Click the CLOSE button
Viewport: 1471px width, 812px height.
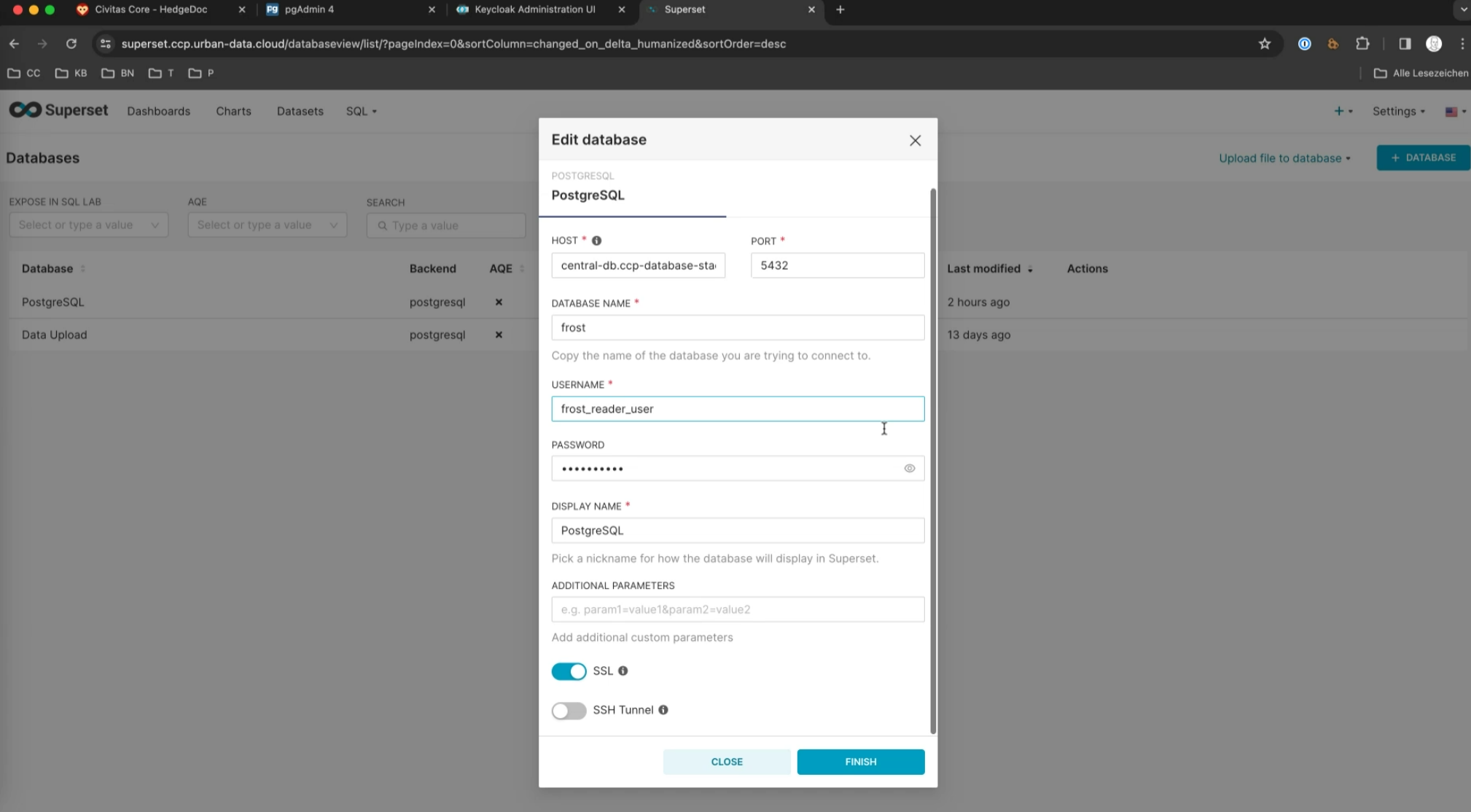coord(727,762)
